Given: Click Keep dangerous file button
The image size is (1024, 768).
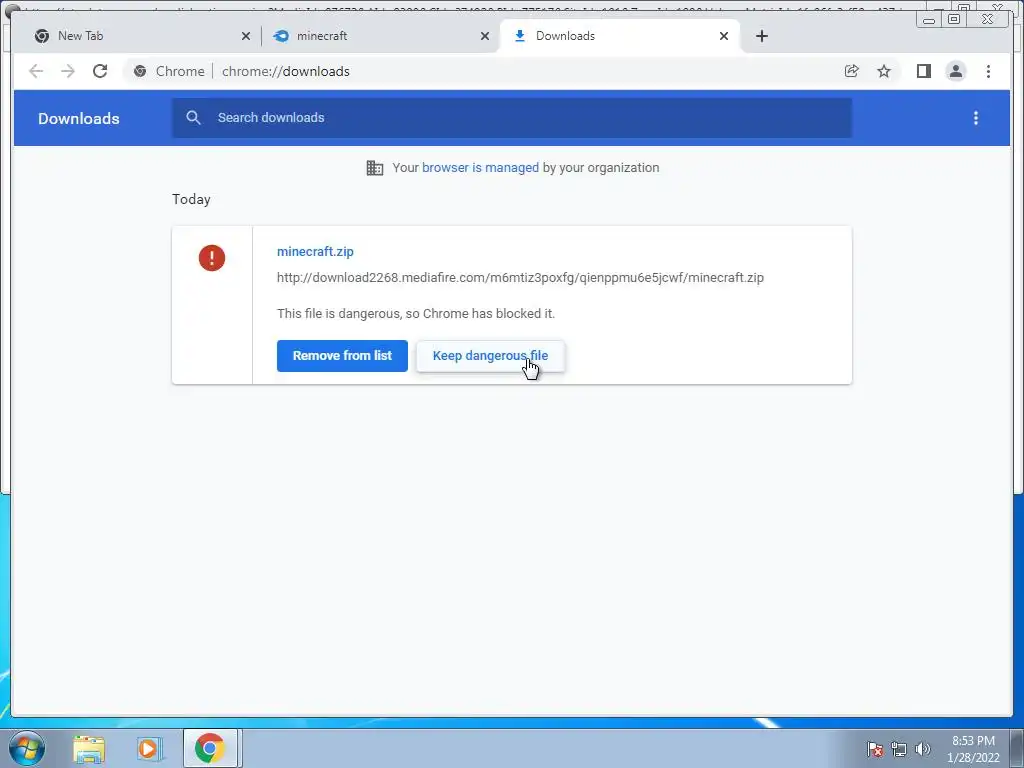Looking at the screenshot, I should click(490, 356).
